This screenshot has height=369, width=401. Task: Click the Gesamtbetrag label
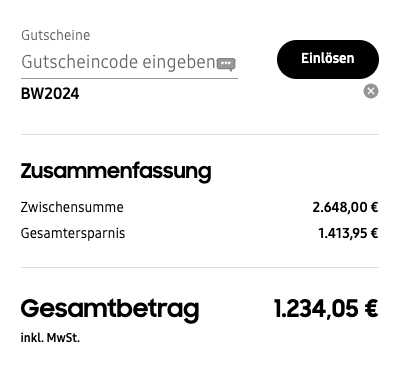110,310
